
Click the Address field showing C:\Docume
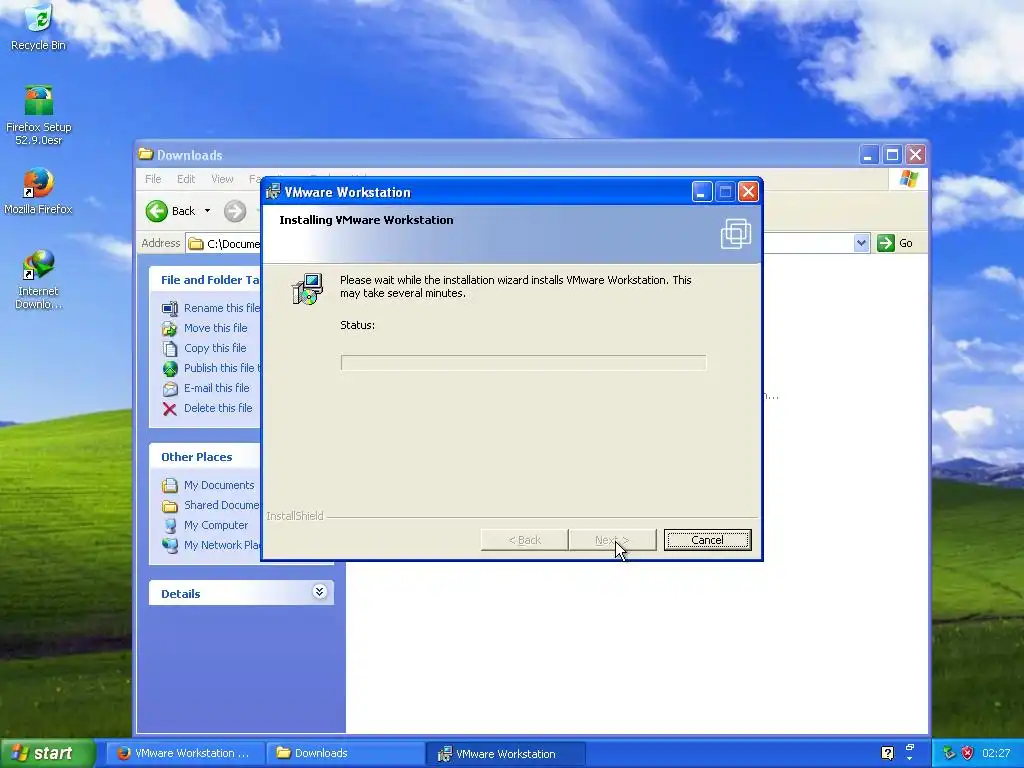pyautogui.click(x=223, y=244)
